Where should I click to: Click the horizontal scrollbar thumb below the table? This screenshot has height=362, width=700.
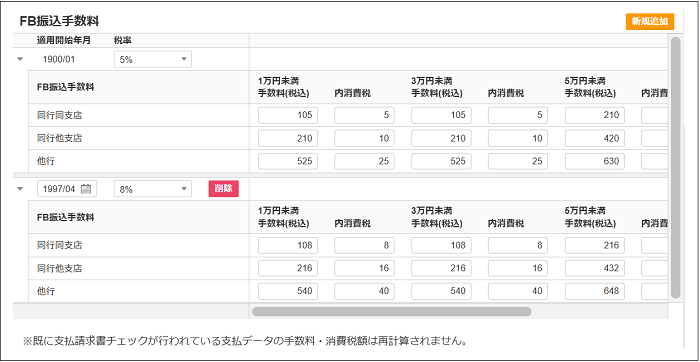tap(392, 311)
